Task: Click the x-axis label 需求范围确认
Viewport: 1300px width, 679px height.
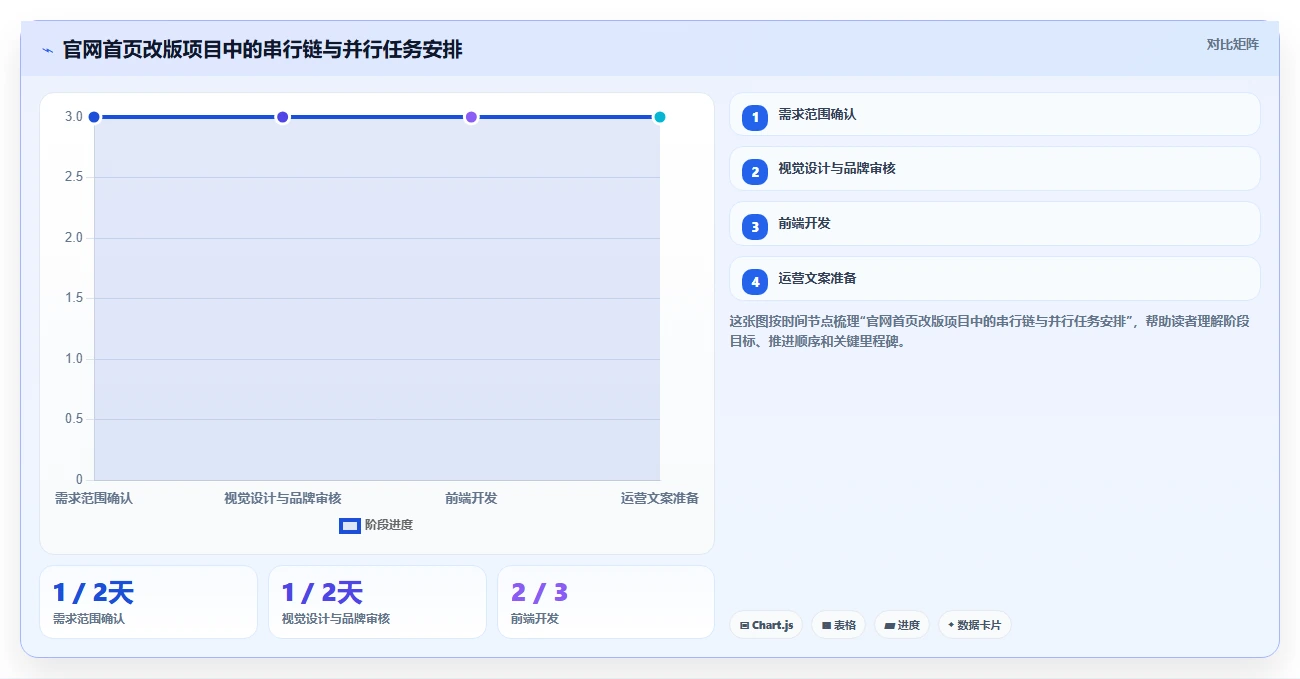Action: coord(94,498)
